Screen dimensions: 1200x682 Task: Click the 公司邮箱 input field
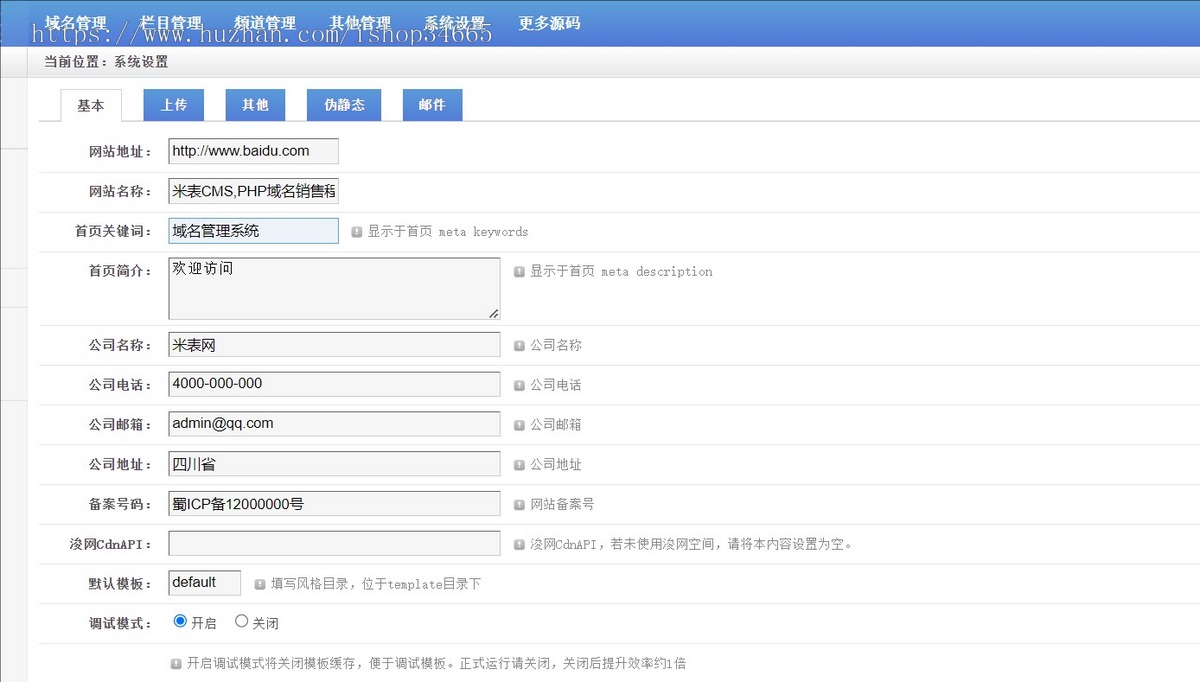click(334, 424)
